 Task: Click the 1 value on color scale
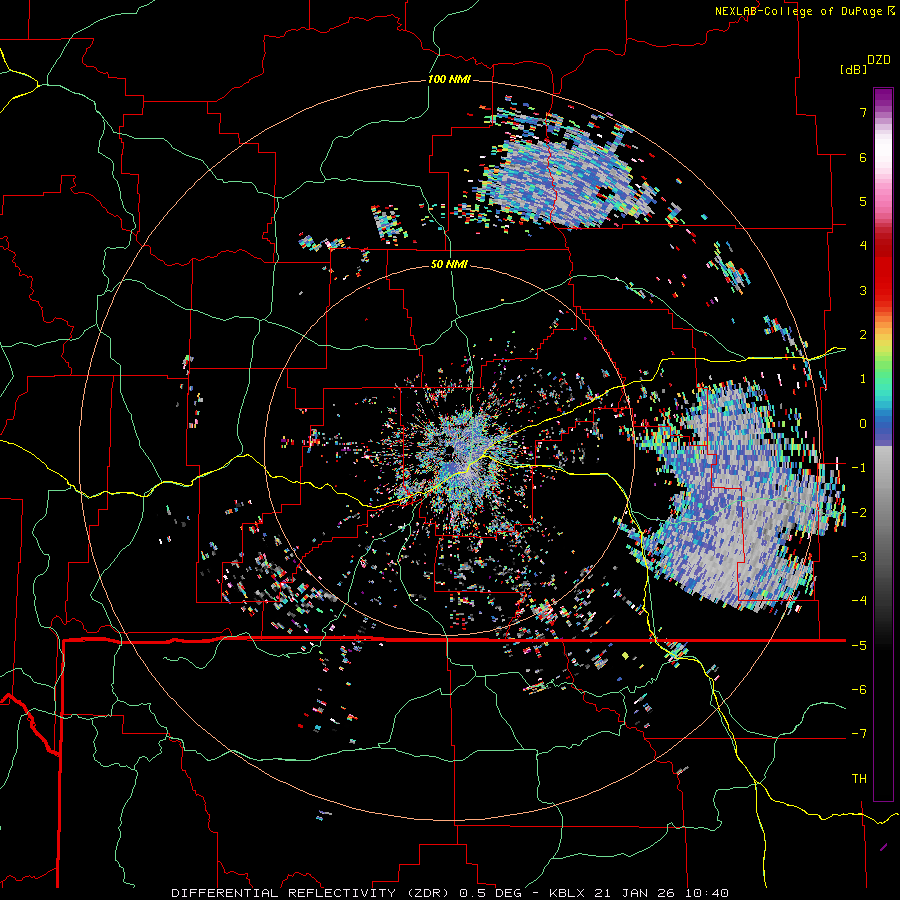coord(863,379)
